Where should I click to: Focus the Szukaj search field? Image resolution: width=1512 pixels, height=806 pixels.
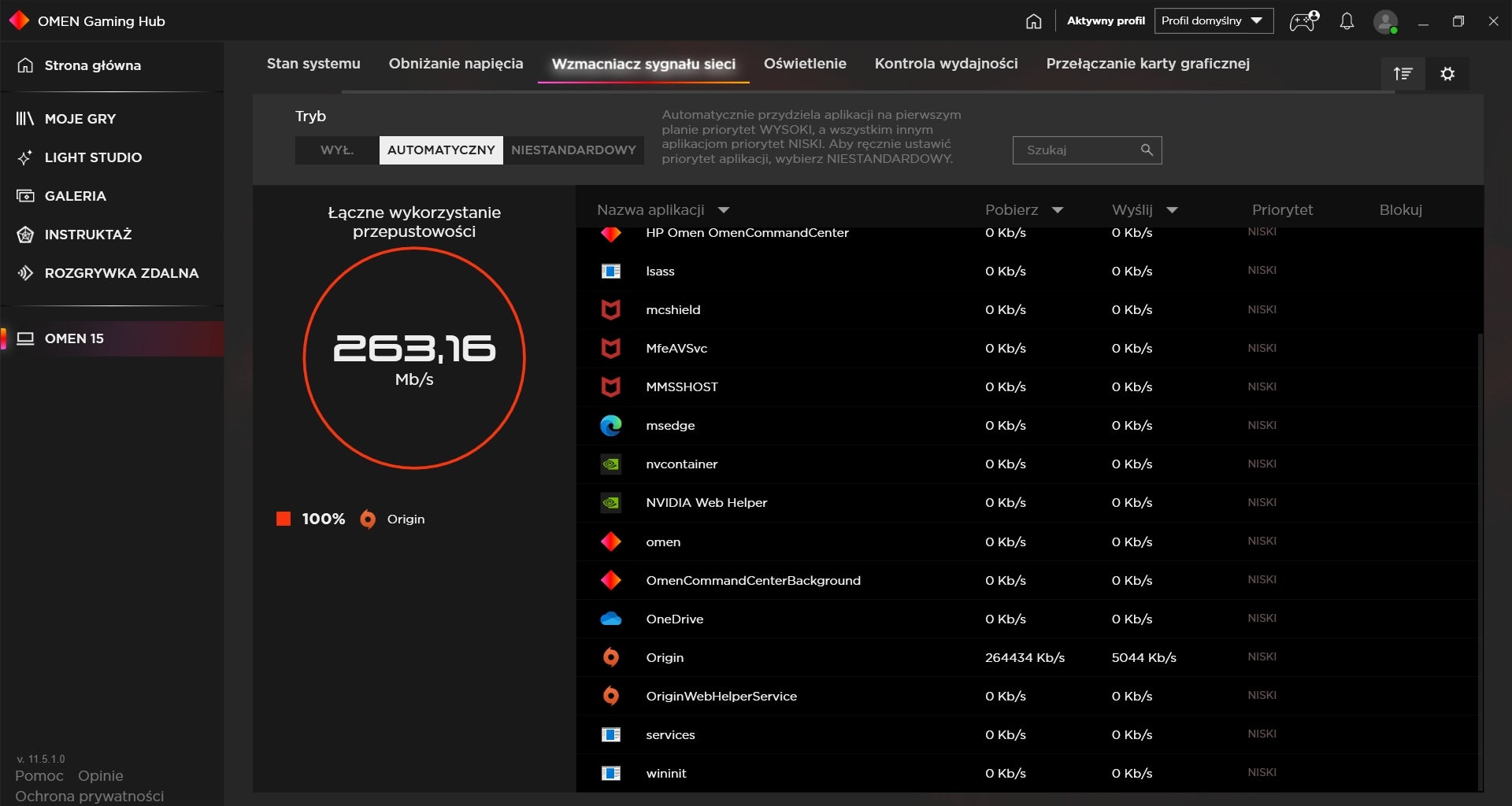coord(1087,150)
